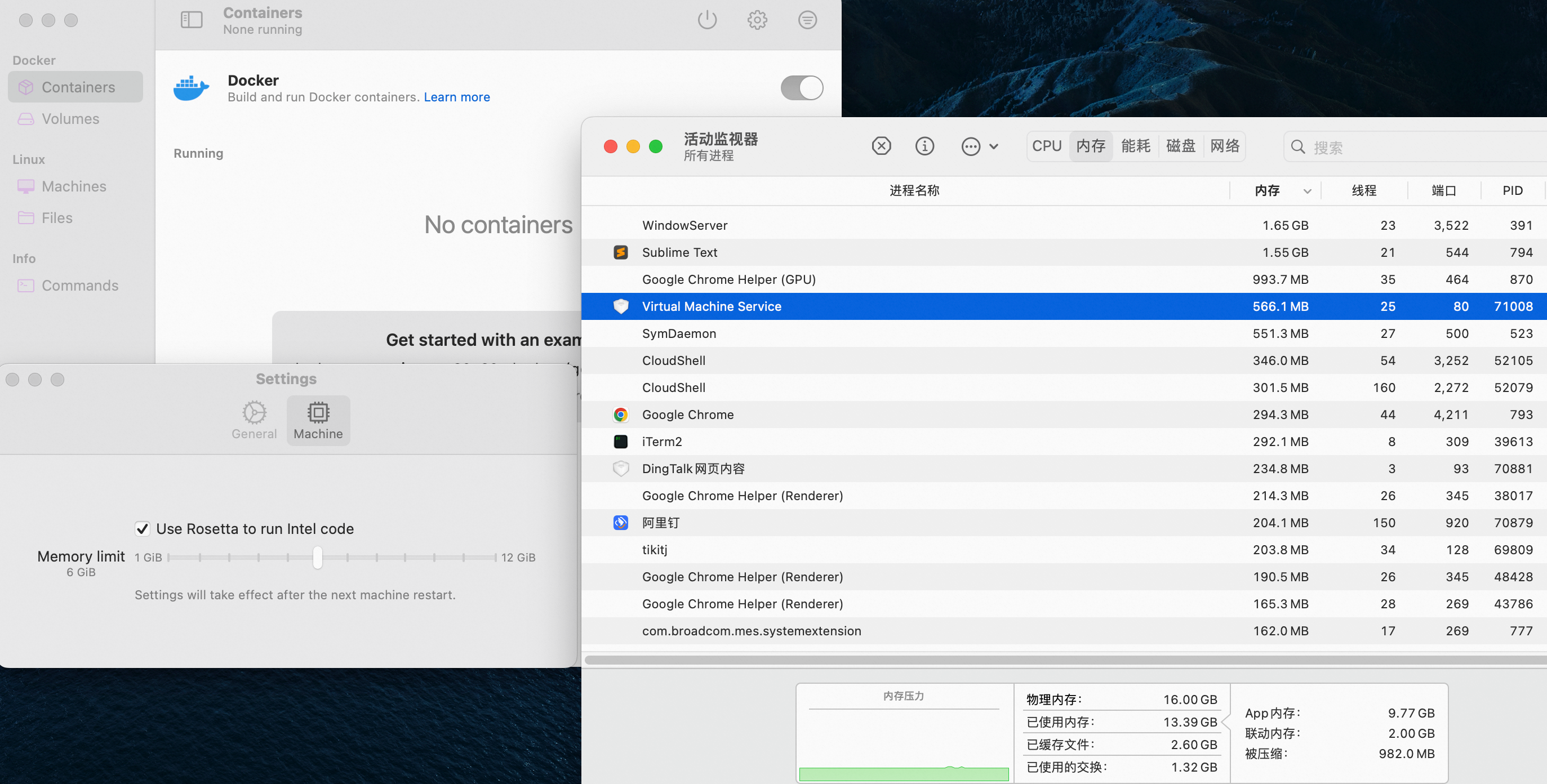Image resolution: width=1547 pixels, height=784 pixels.
Task: Stop the selected process with the X icon
Action: point(881,146)
